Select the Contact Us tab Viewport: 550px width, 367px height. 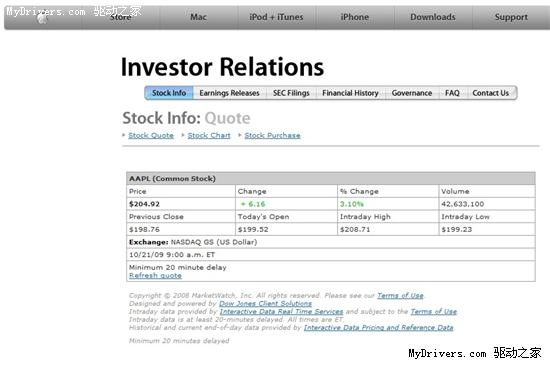pos(490,93)
